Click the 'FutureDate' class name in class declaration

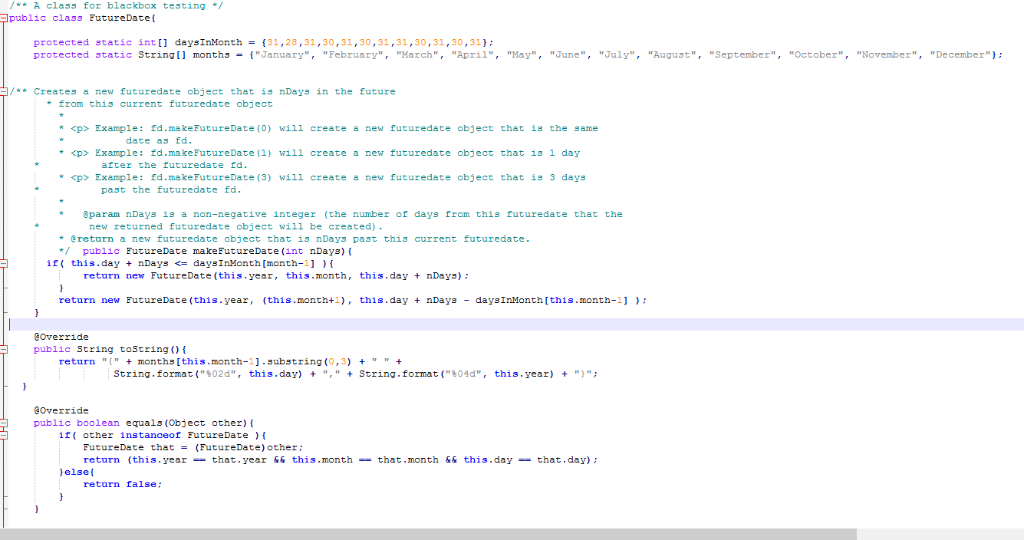[120, 18]
